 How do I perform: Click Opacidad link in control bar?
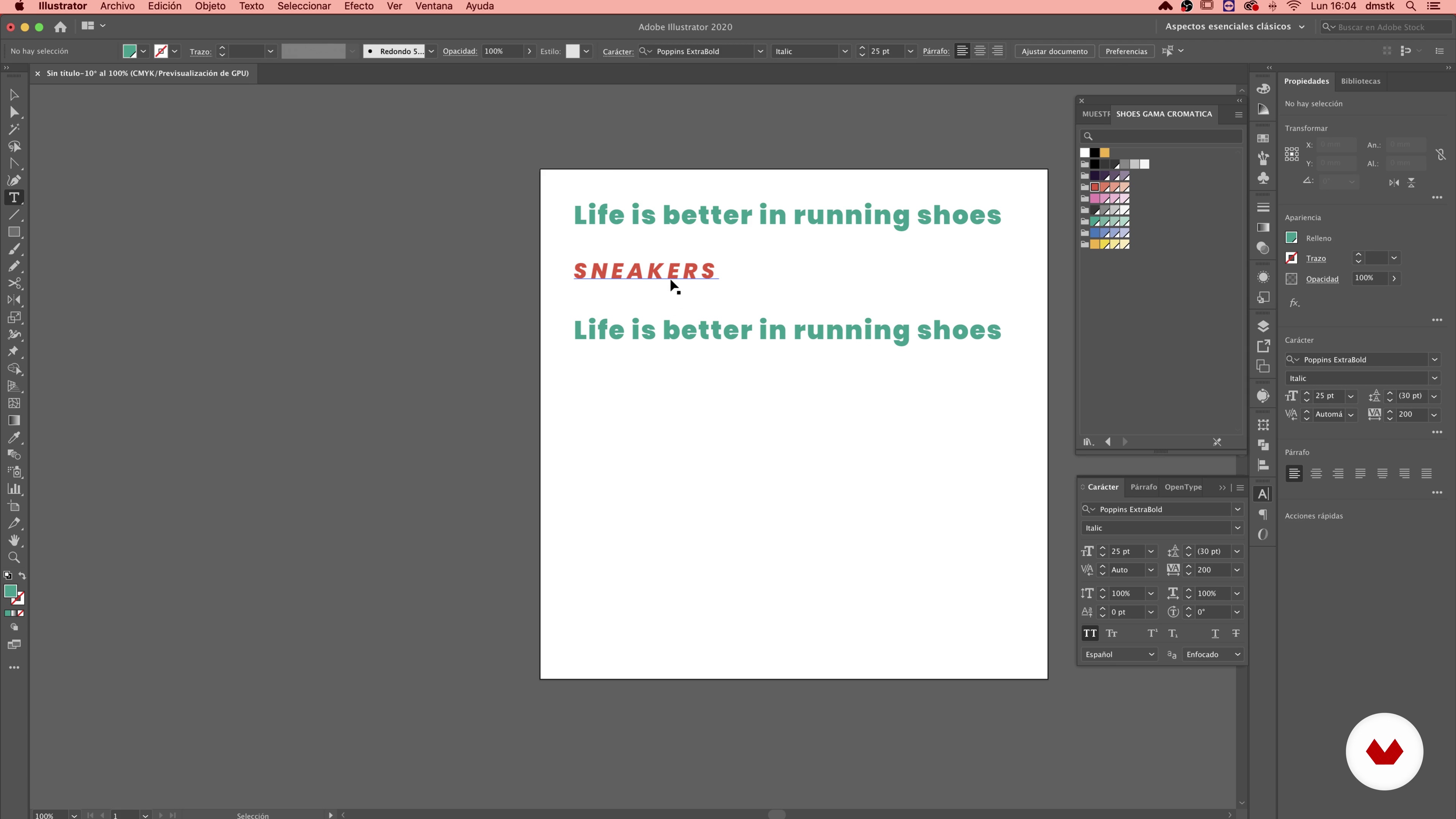(460, 52)
